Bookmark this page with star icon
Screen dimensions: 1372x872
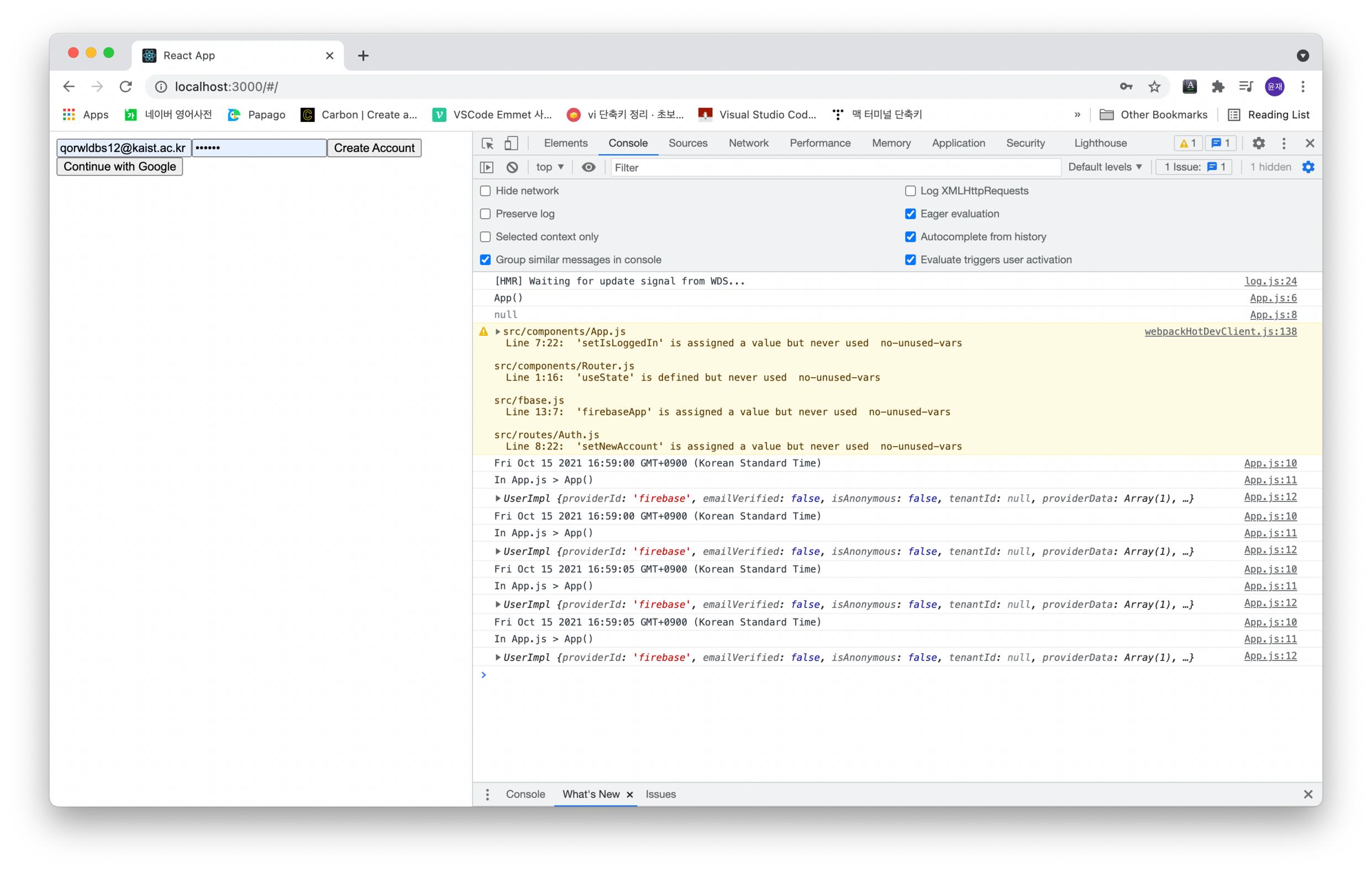tap(1154, 87)
